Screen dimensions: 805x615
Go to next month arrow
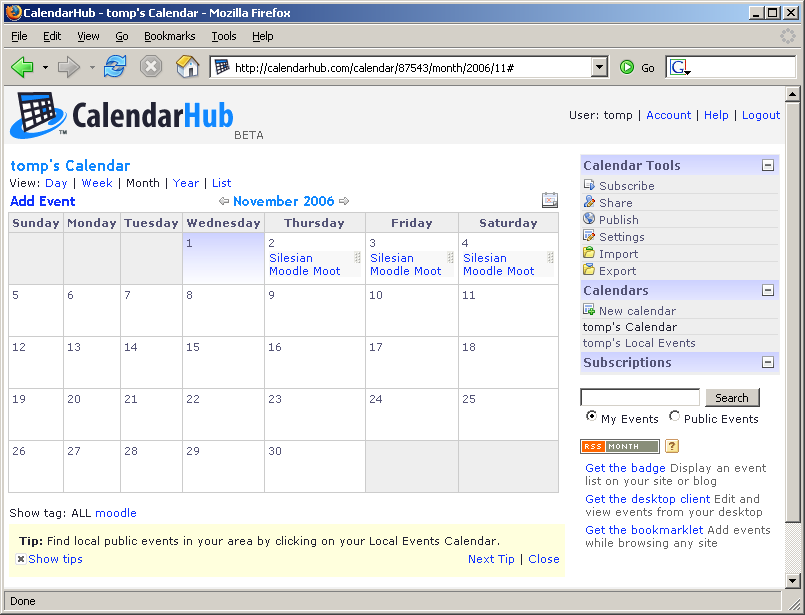tap(344, 201)
